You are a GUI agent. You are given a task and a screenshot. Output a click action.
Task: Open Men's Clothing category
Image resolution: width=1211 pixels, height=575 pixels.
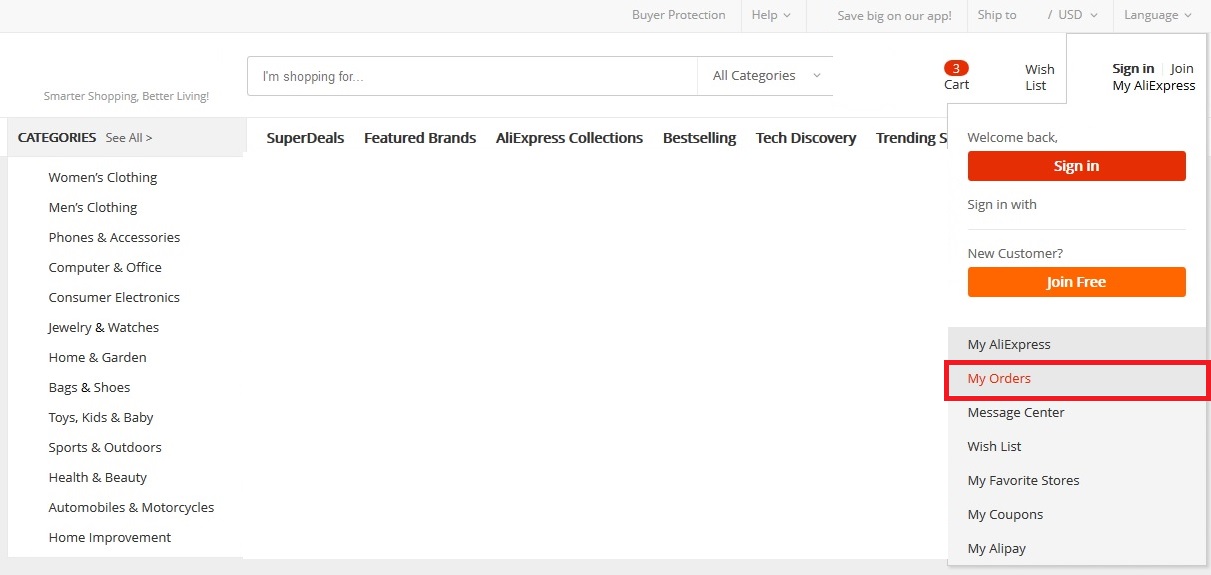pyautogui.click(x=93, y=207)
